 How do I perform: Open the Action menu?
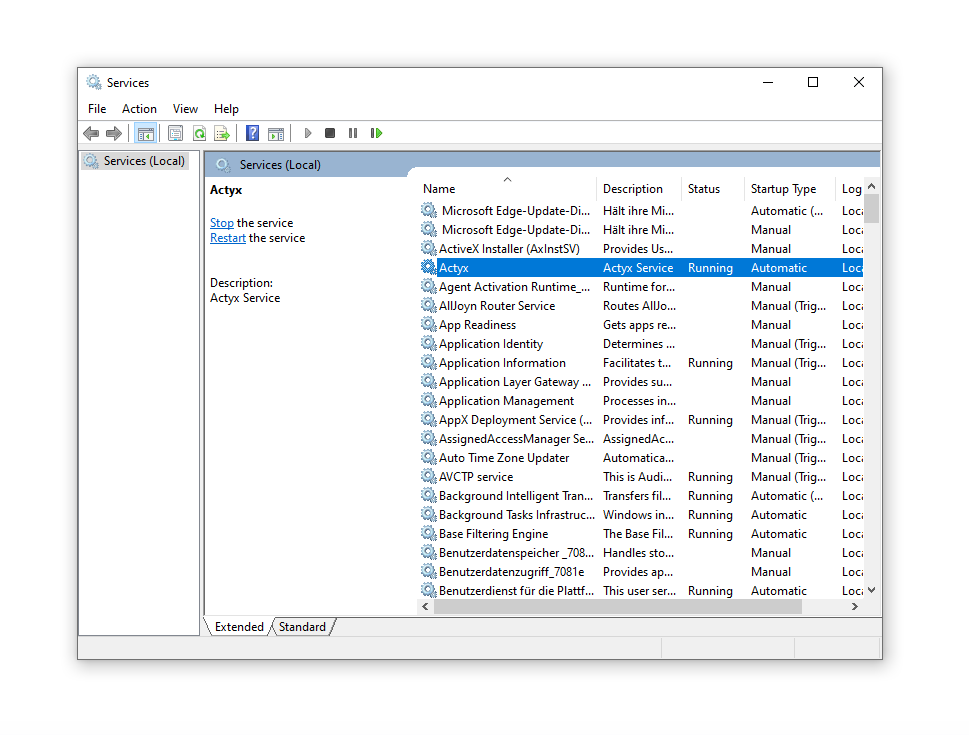click(x=139, y=109)
